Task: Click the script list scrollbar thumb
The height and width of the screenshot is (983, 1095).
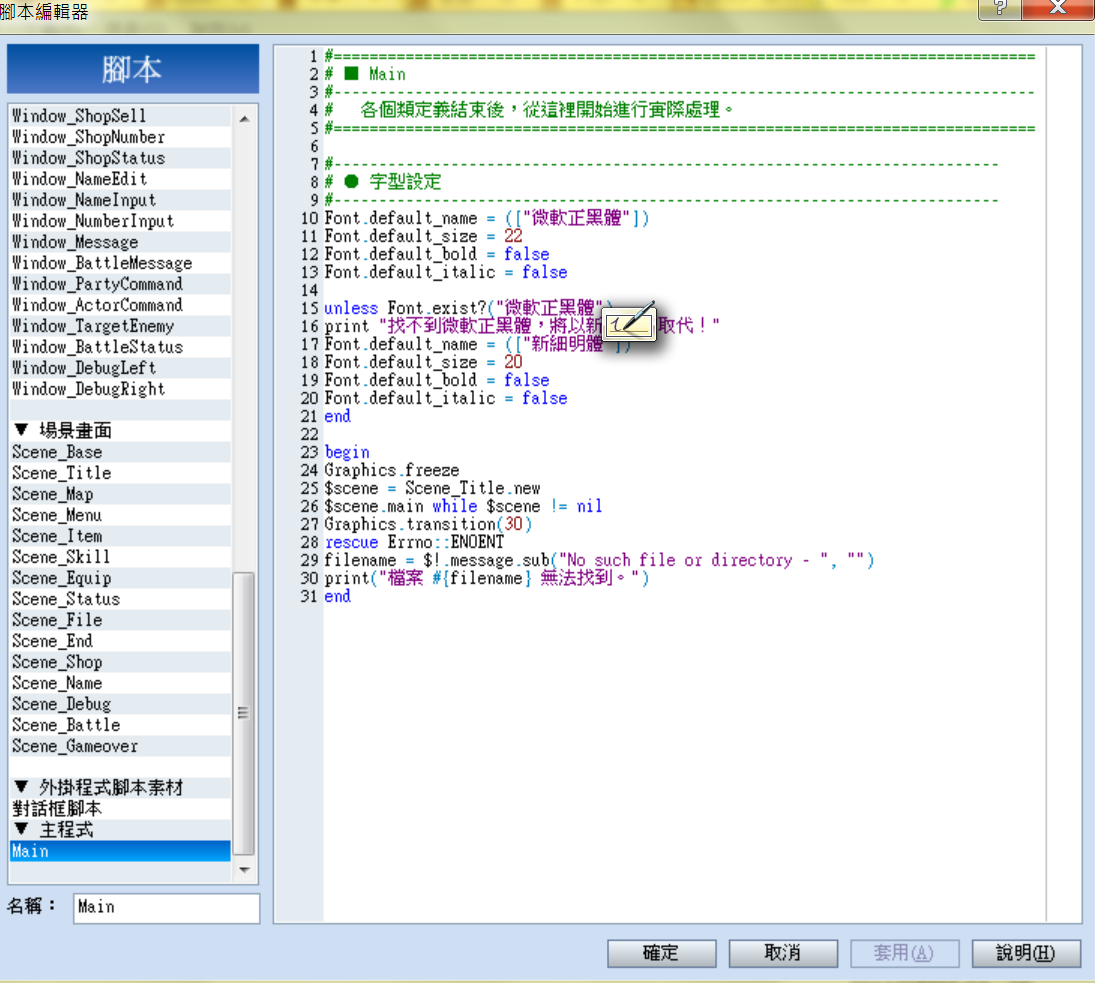Action: click(x=243, y=713)
